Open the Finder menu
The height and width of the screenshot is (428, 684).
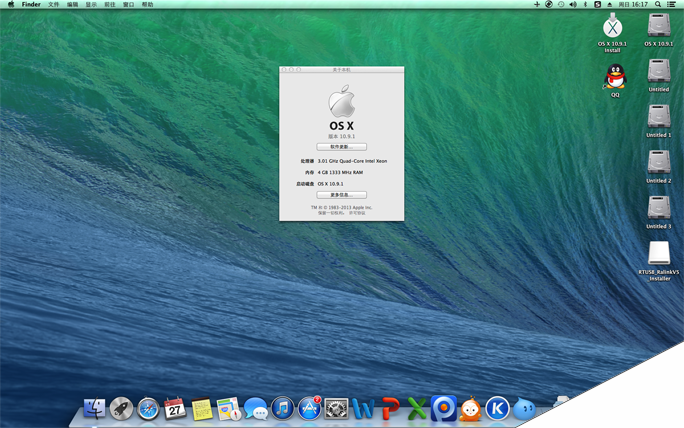pos(31,4)
